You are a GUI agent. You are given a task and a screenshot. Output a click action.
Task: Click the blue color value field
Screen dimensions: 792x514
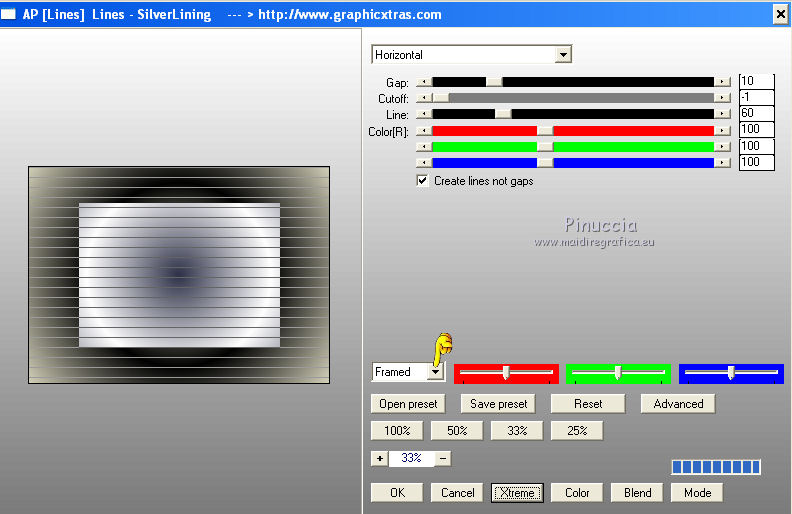coord(756,162)
